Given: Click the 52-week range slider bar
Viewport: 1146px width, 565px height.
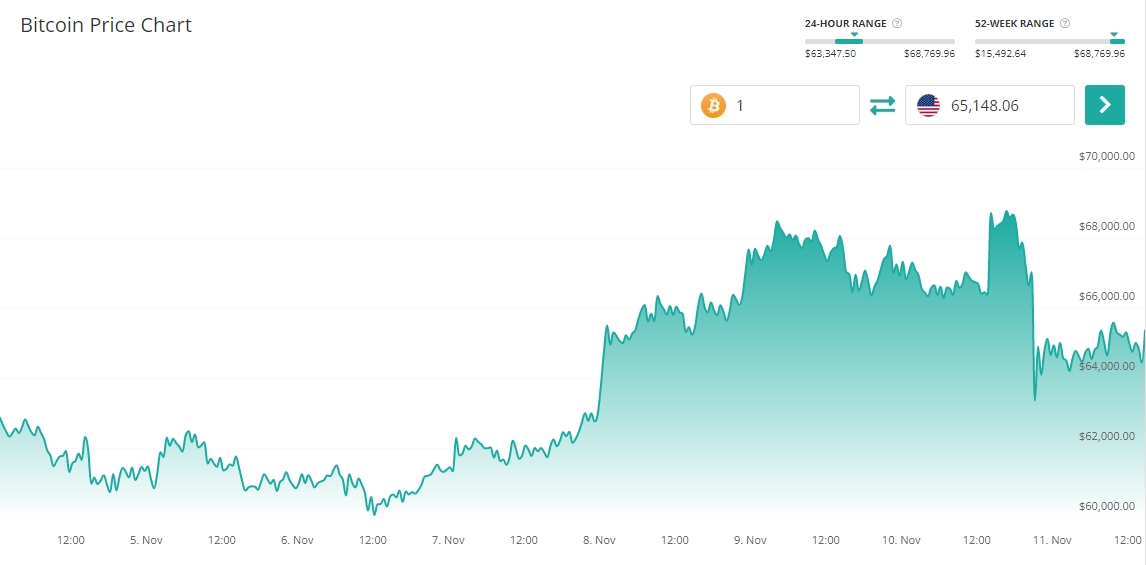Looking at the screenshot, I should click(x=1049, y=41).
